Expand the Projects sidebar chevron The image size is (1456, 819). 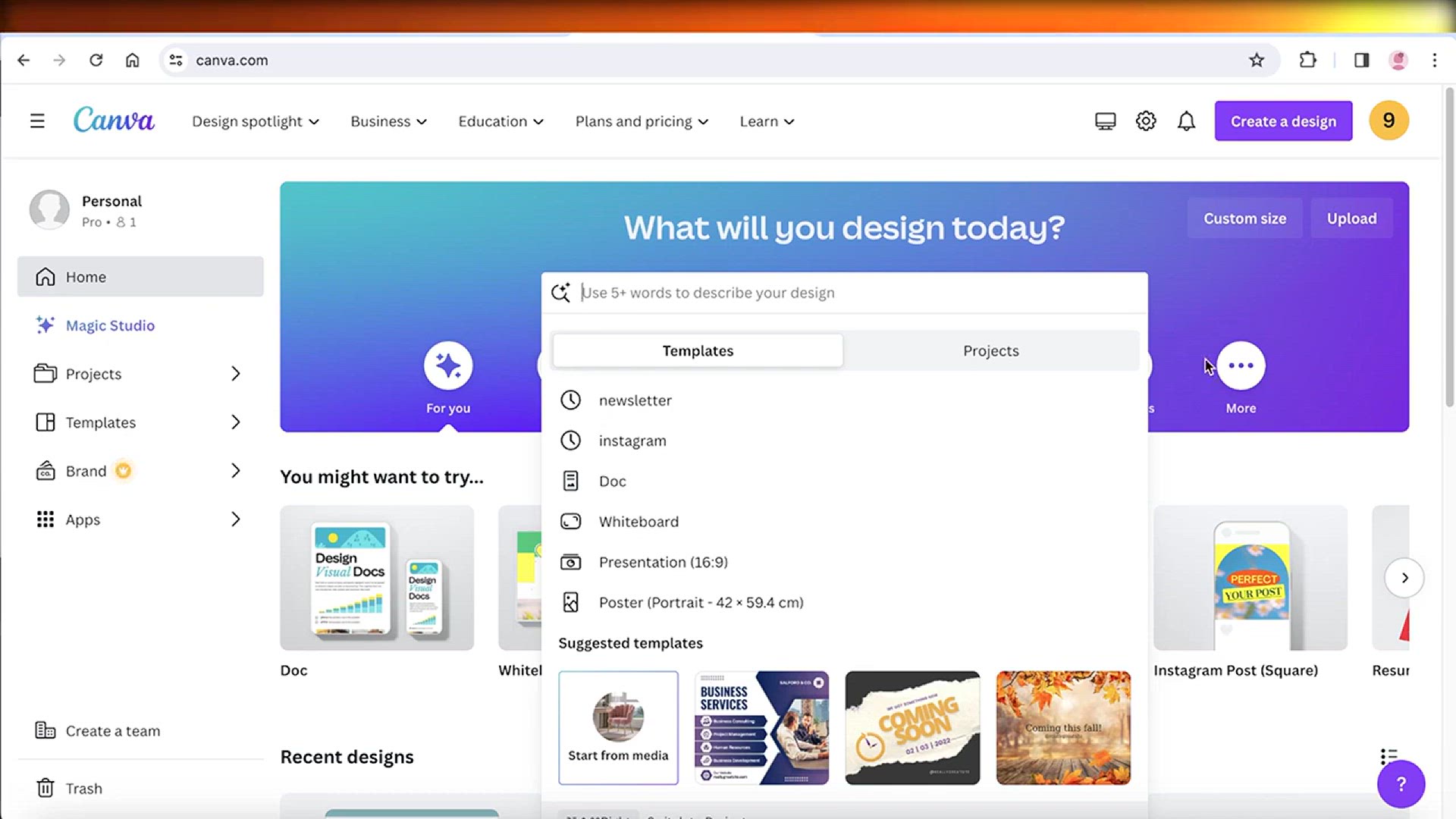click(x=236, y=374)
